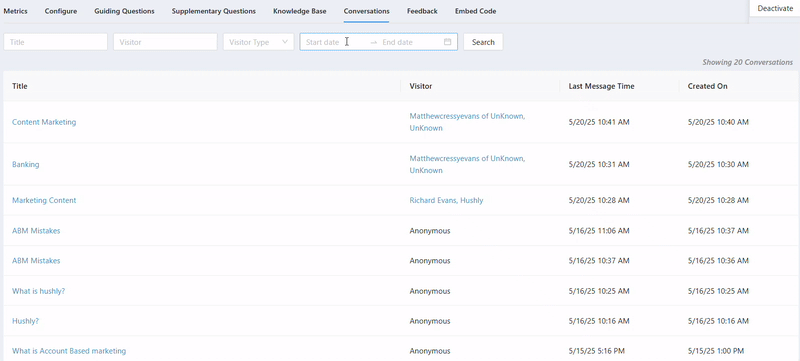The image size is (800, 361).
Task: Select the Knowledge Base tab
Action: tap(299, 11)
